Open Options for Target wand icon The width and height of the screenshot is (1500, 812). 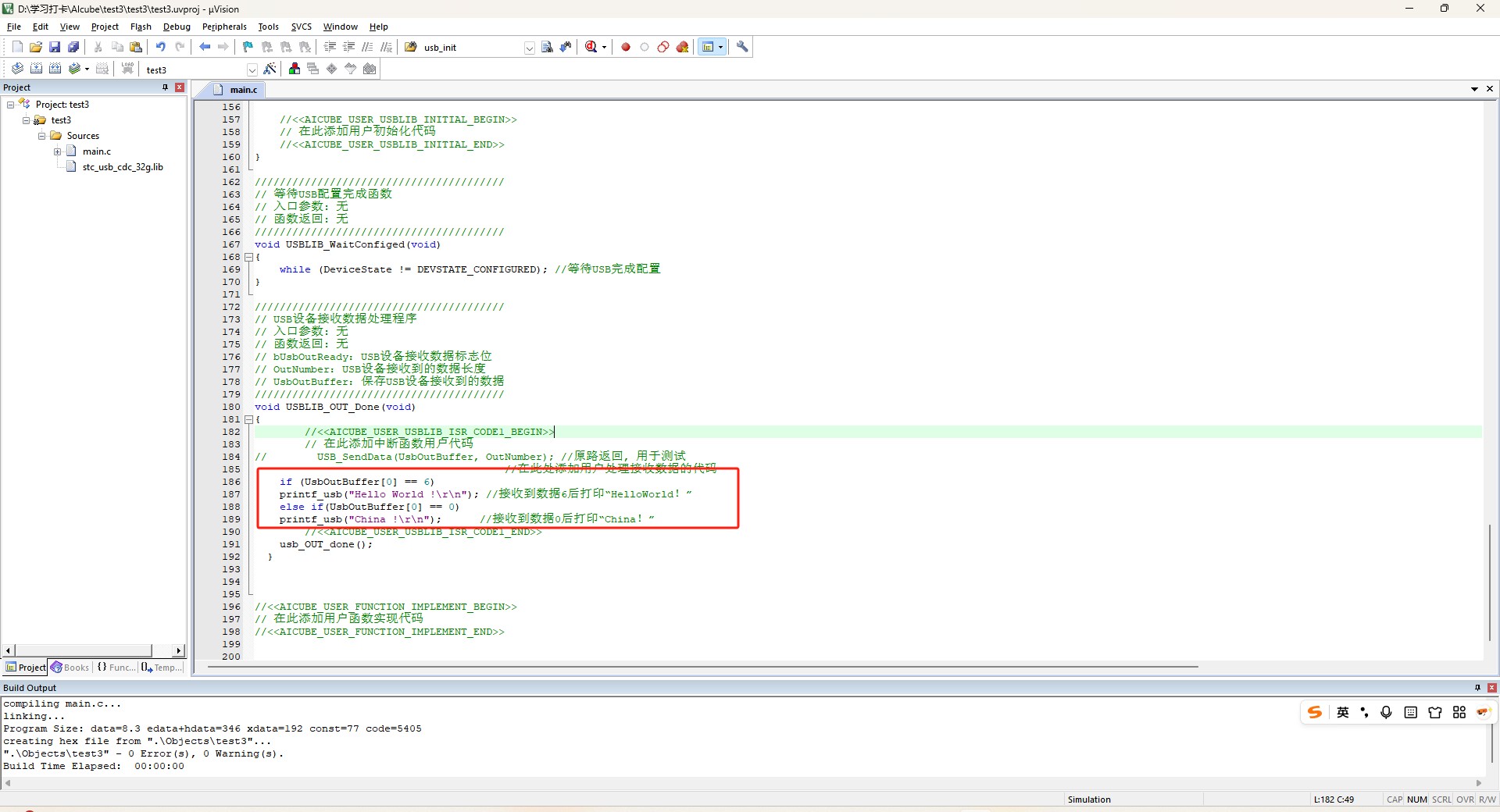(270, 69)
